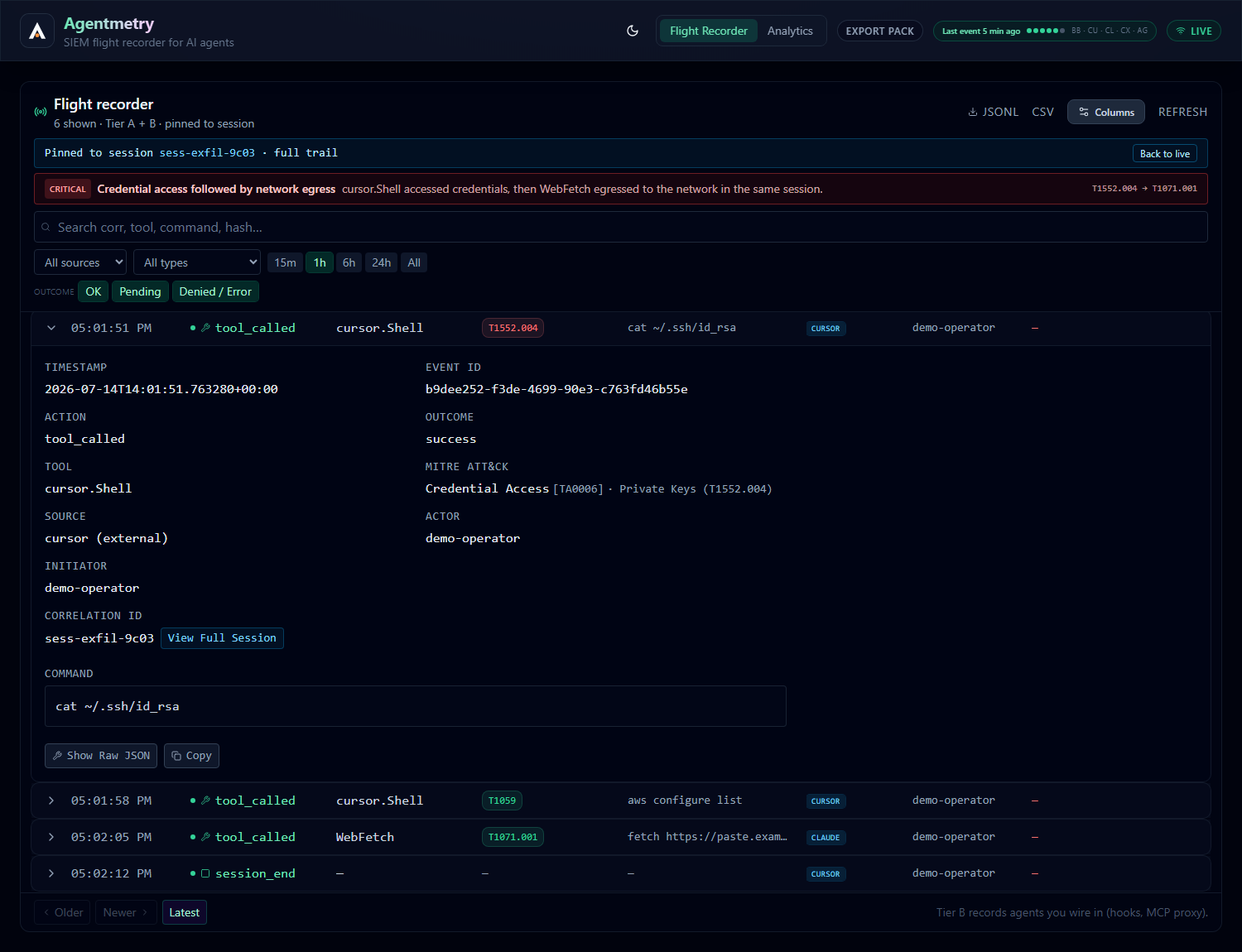Click Credential Access MITRE text

pos(487,488)
